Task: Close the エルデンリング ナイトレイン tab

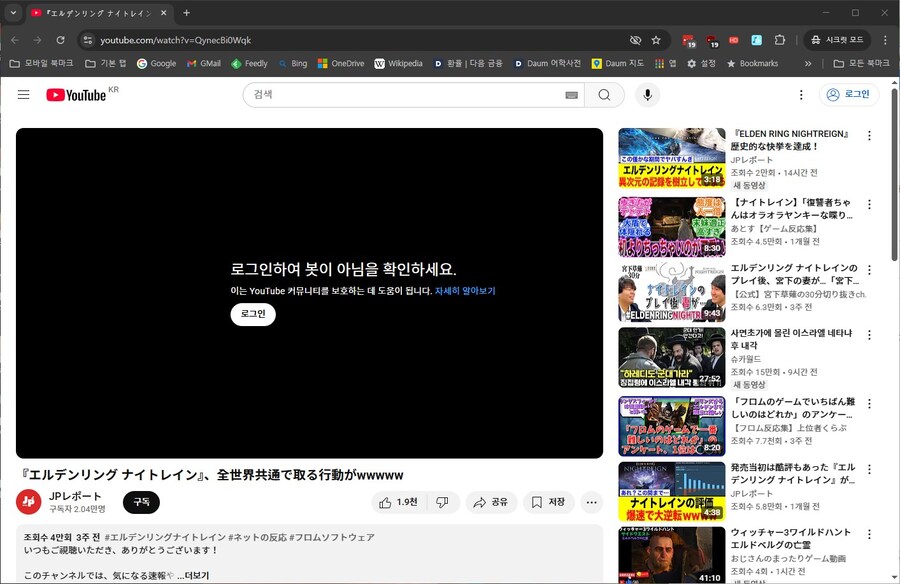Action: point(164,13)
